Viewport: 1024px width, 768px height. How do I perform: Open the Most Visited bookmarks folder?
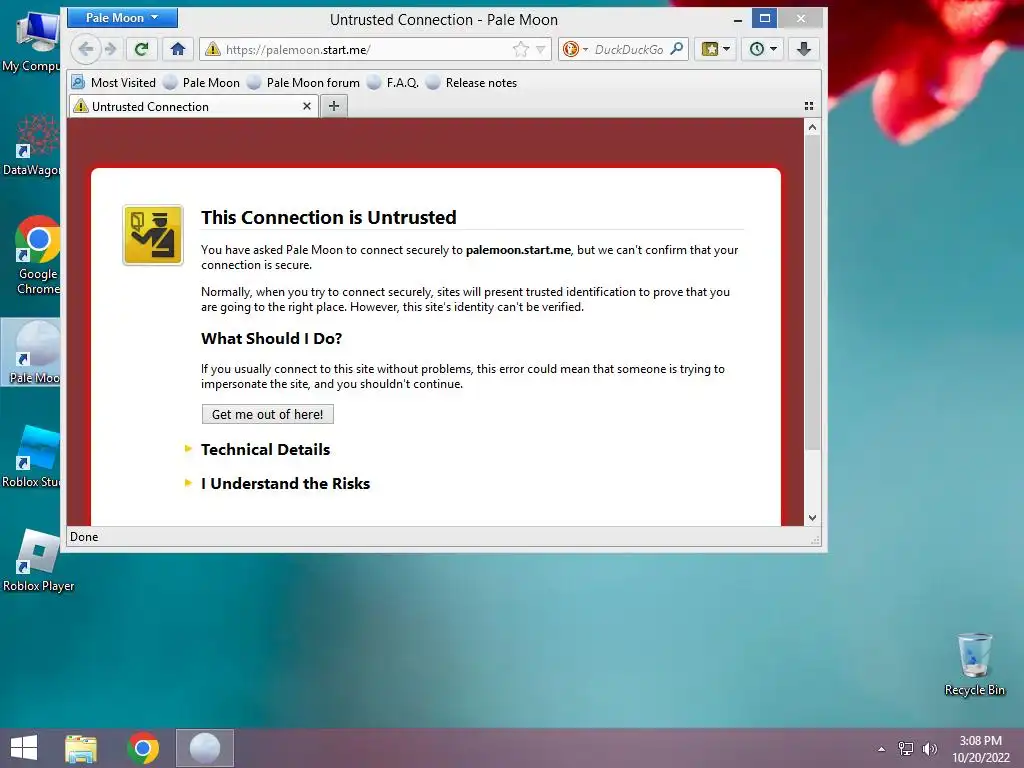[114, 82]
